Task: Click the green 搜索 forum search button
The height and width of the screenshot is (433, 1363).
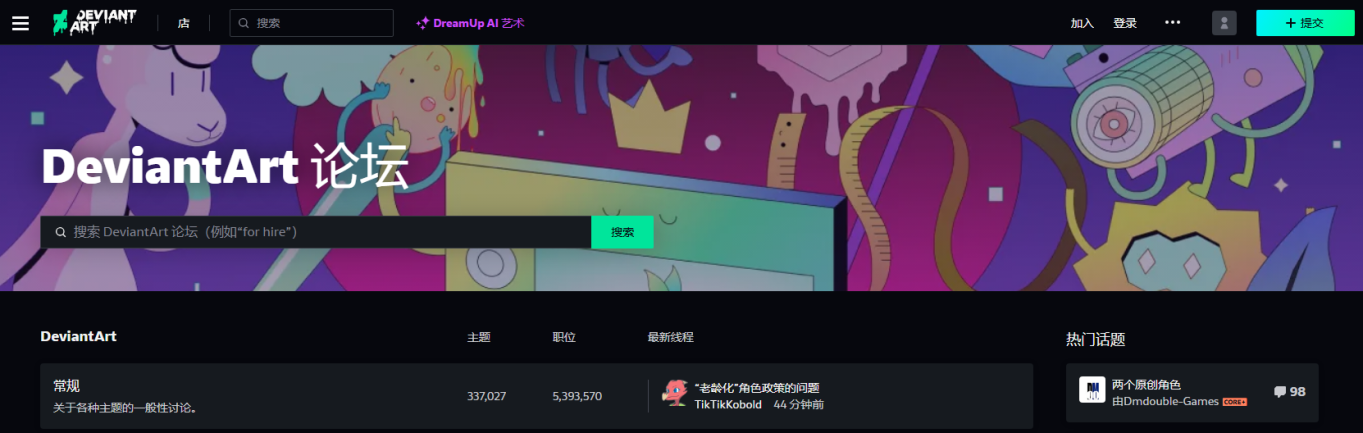Action: [622, 232]
